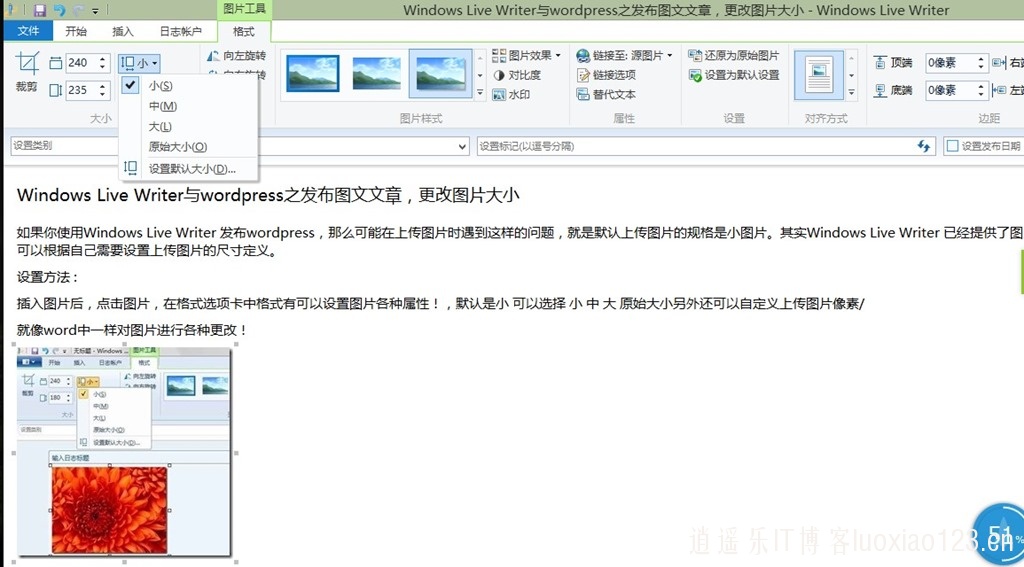Click the post title beginning Windows Live Writer与wordpress
The width and height of the screenshot is (1024, 567).
coord(268,195)
